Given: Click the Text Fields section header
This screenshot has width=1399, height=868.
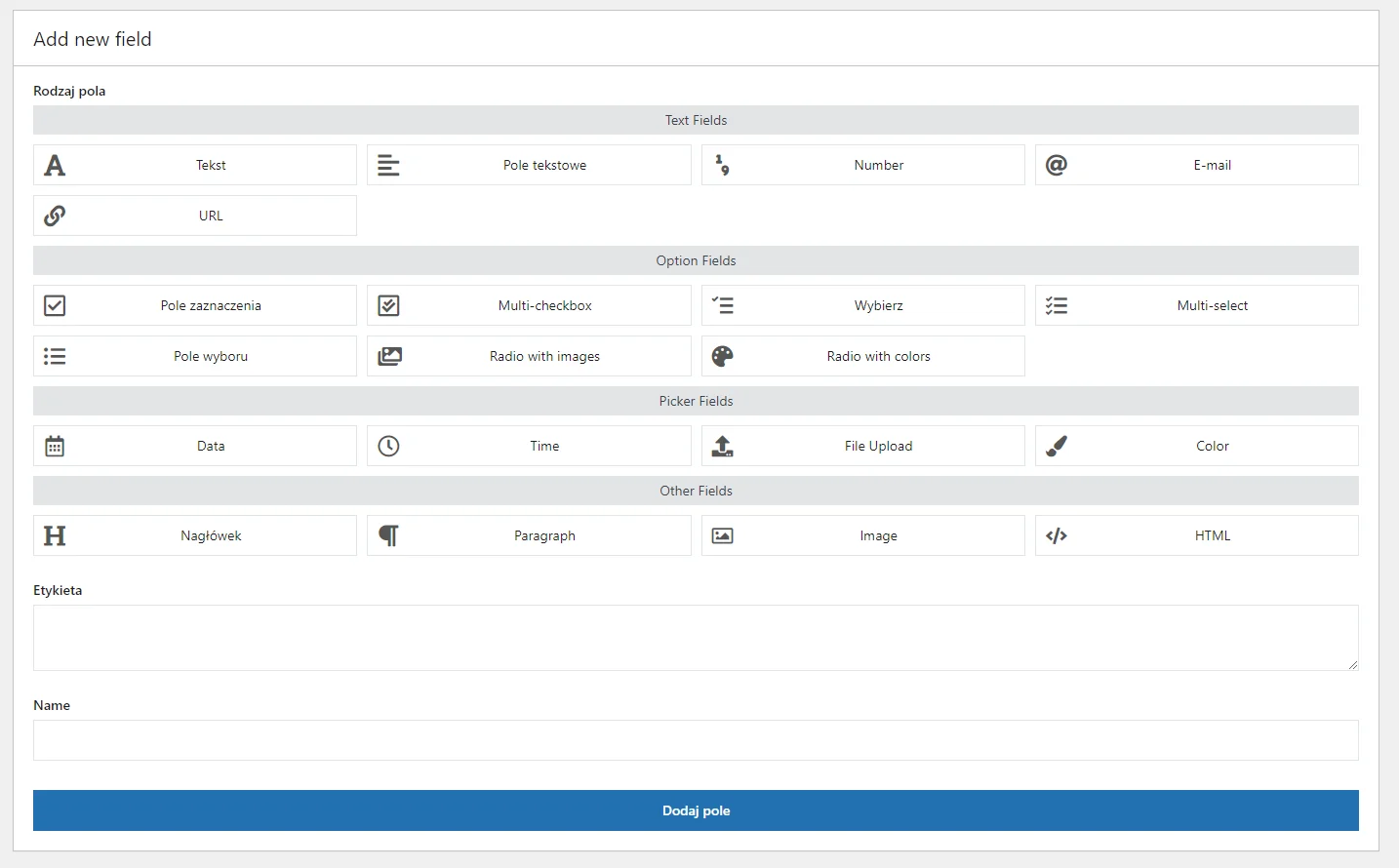Looking at the screenshot, I should pos(696,120).
